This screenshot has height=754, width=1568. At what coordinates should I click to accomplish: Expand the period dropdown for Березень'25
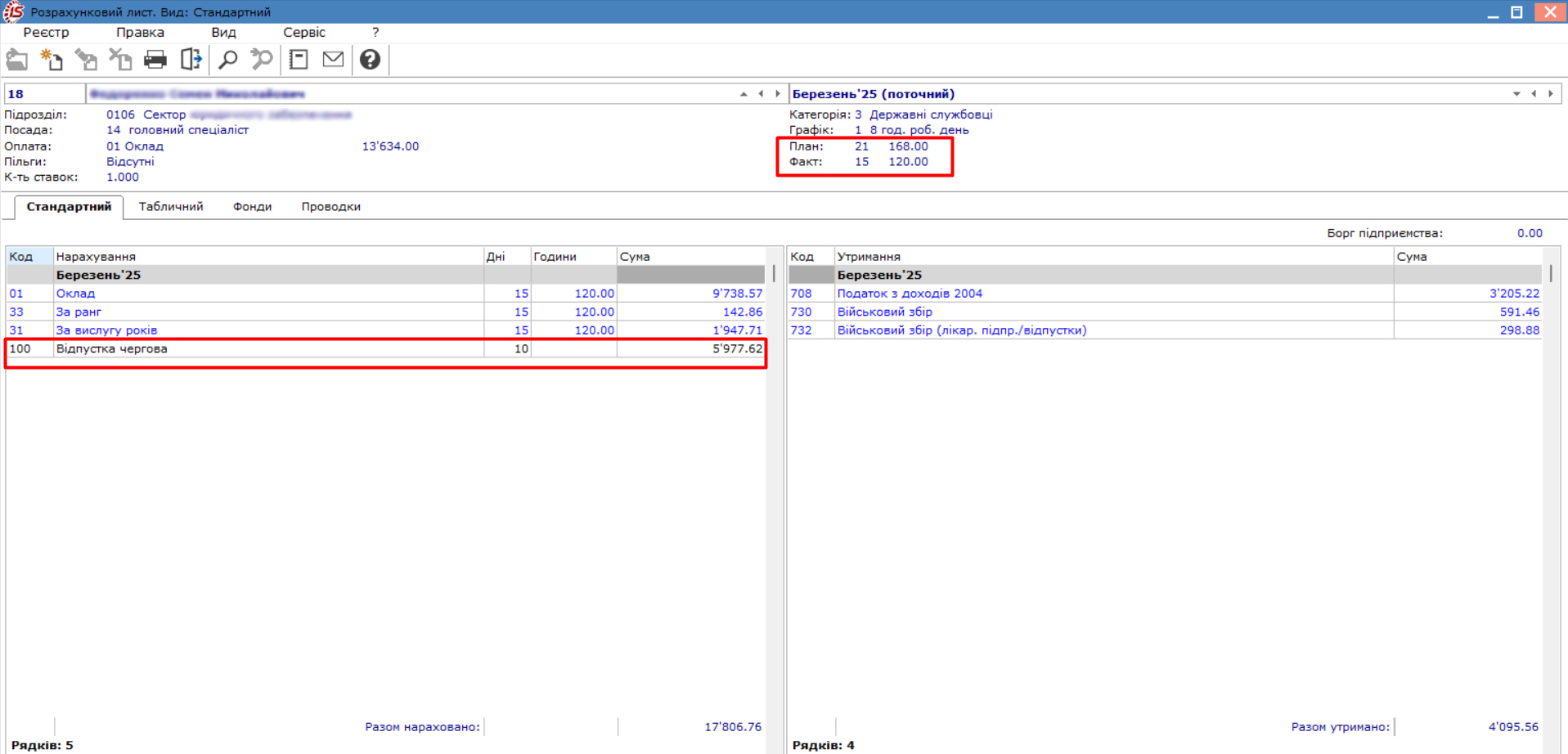[1516, 94]
